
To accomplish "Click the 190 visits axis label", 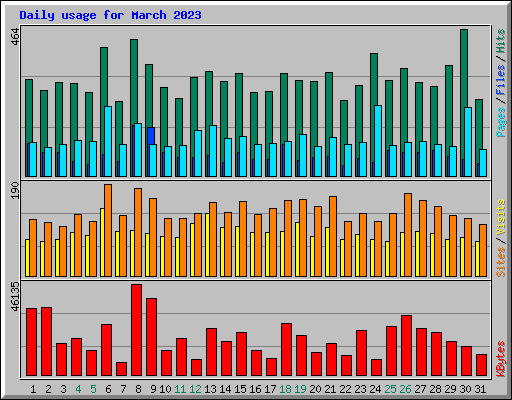I will (x=15, y=190).
